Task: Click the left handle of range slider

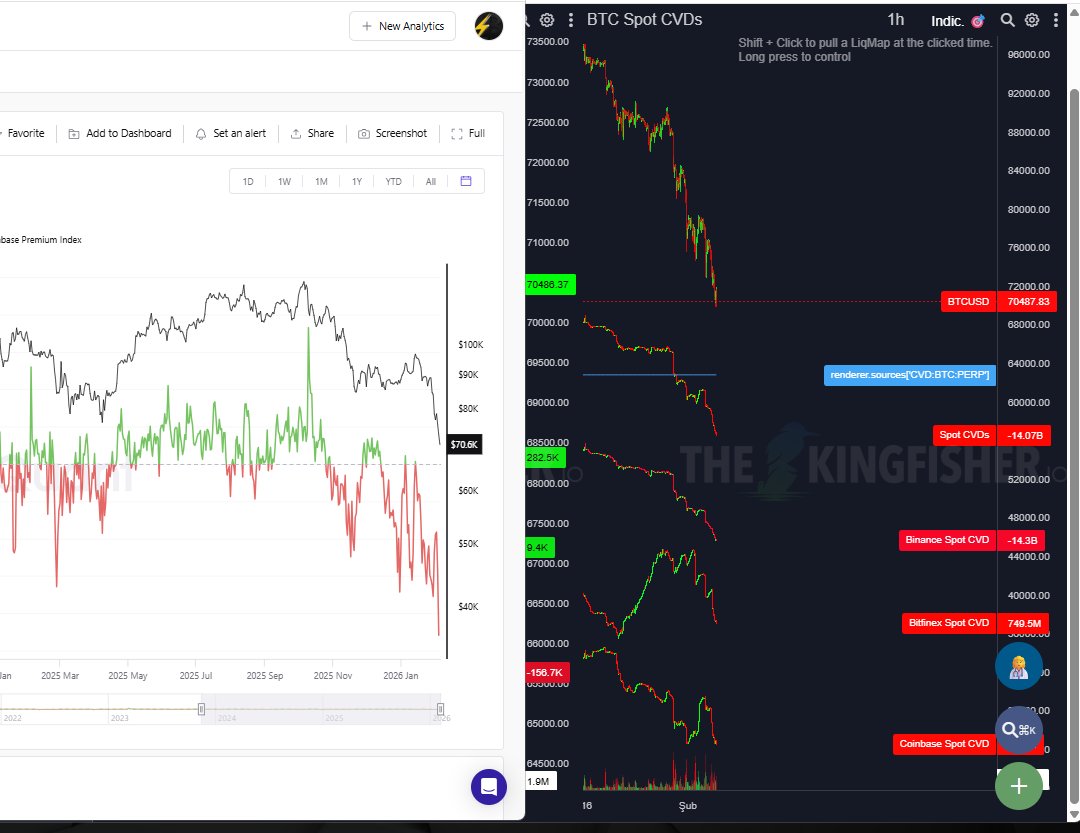Action: coord(201,709)
